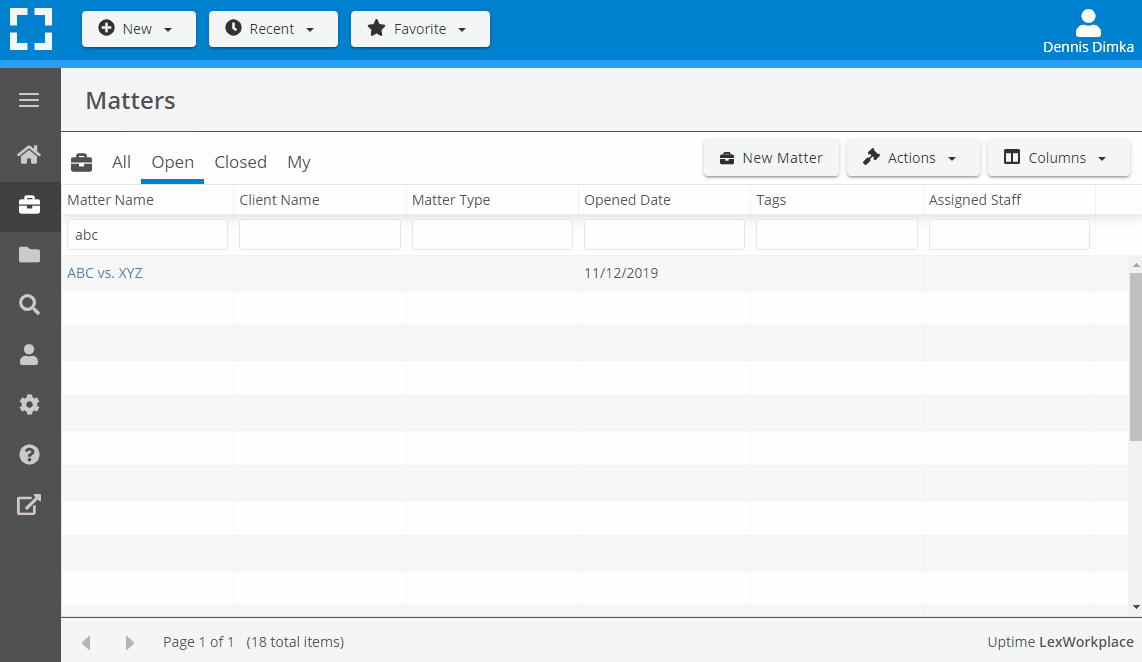The height and width of the screenshot is (662, 1142).
Task: Expand the Columns selector
Action: (1058, 157)
